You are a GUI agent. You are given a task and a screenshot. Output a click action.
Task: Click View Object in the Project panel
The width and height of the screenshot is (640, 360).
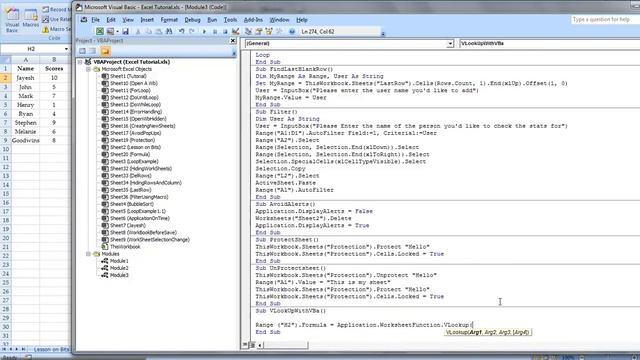[93, 51]
